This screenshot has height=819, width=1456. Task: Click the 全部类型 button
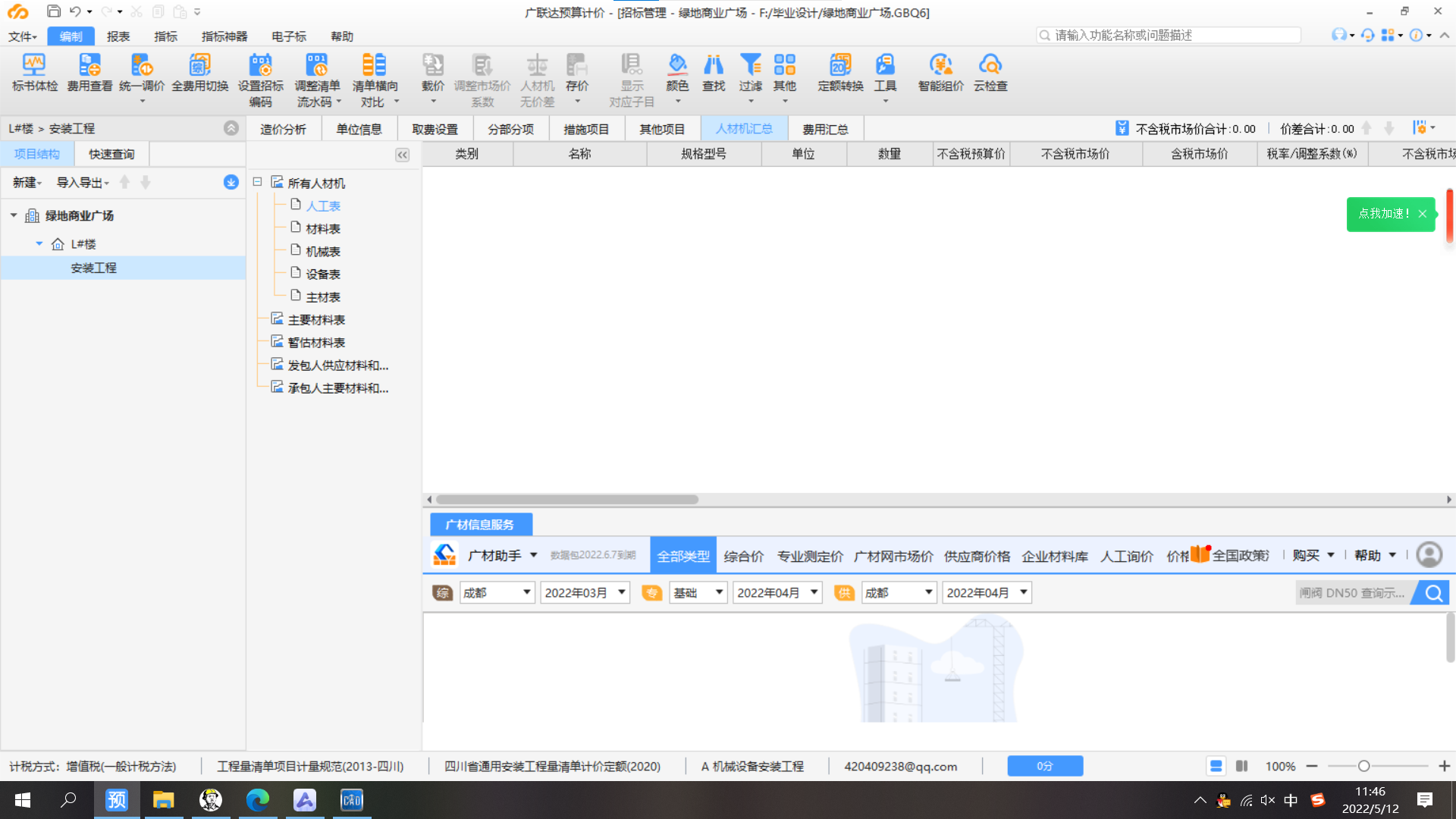[683, 556]
